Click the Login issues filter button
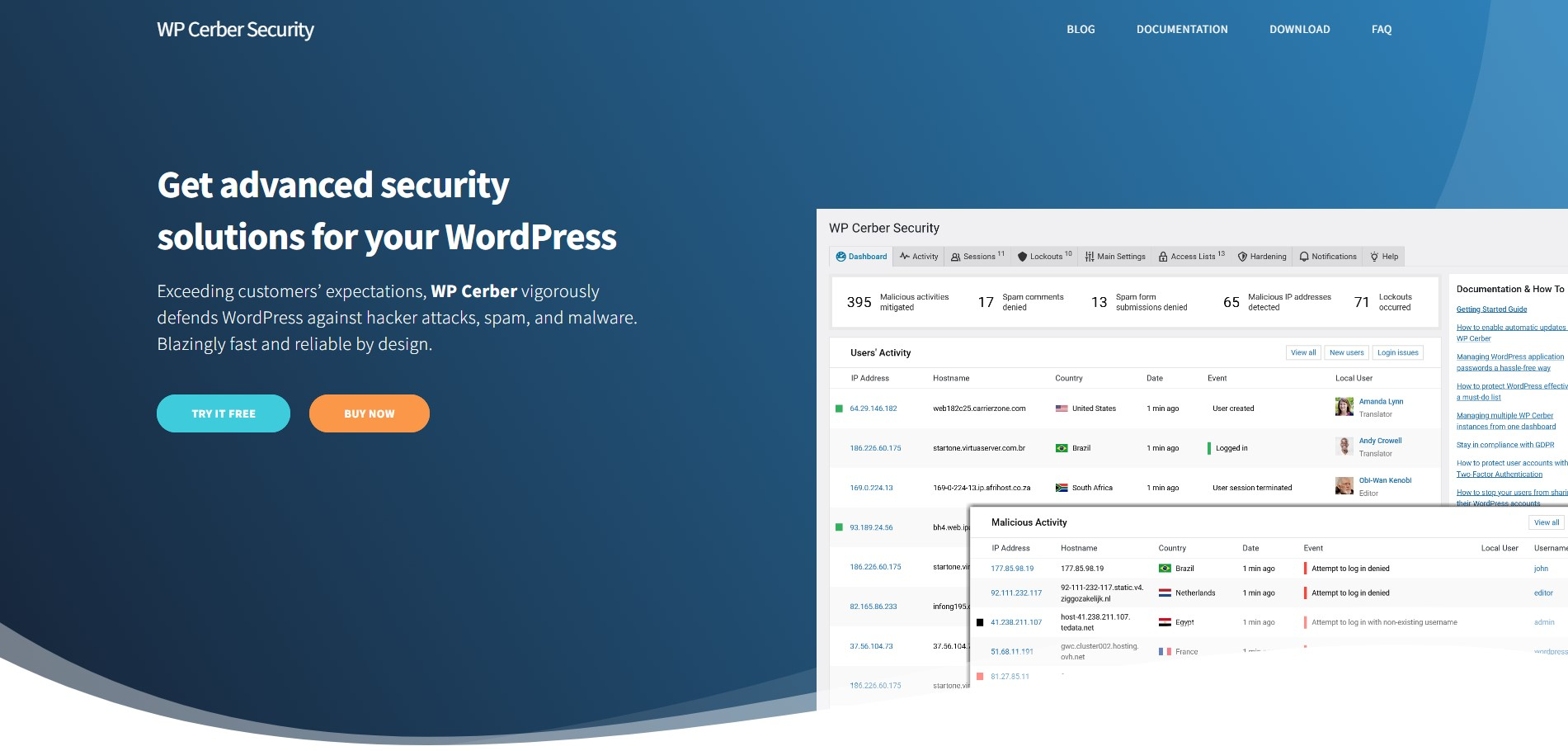The width and height of the screenshot is (1568, 751). (1398, 353)
